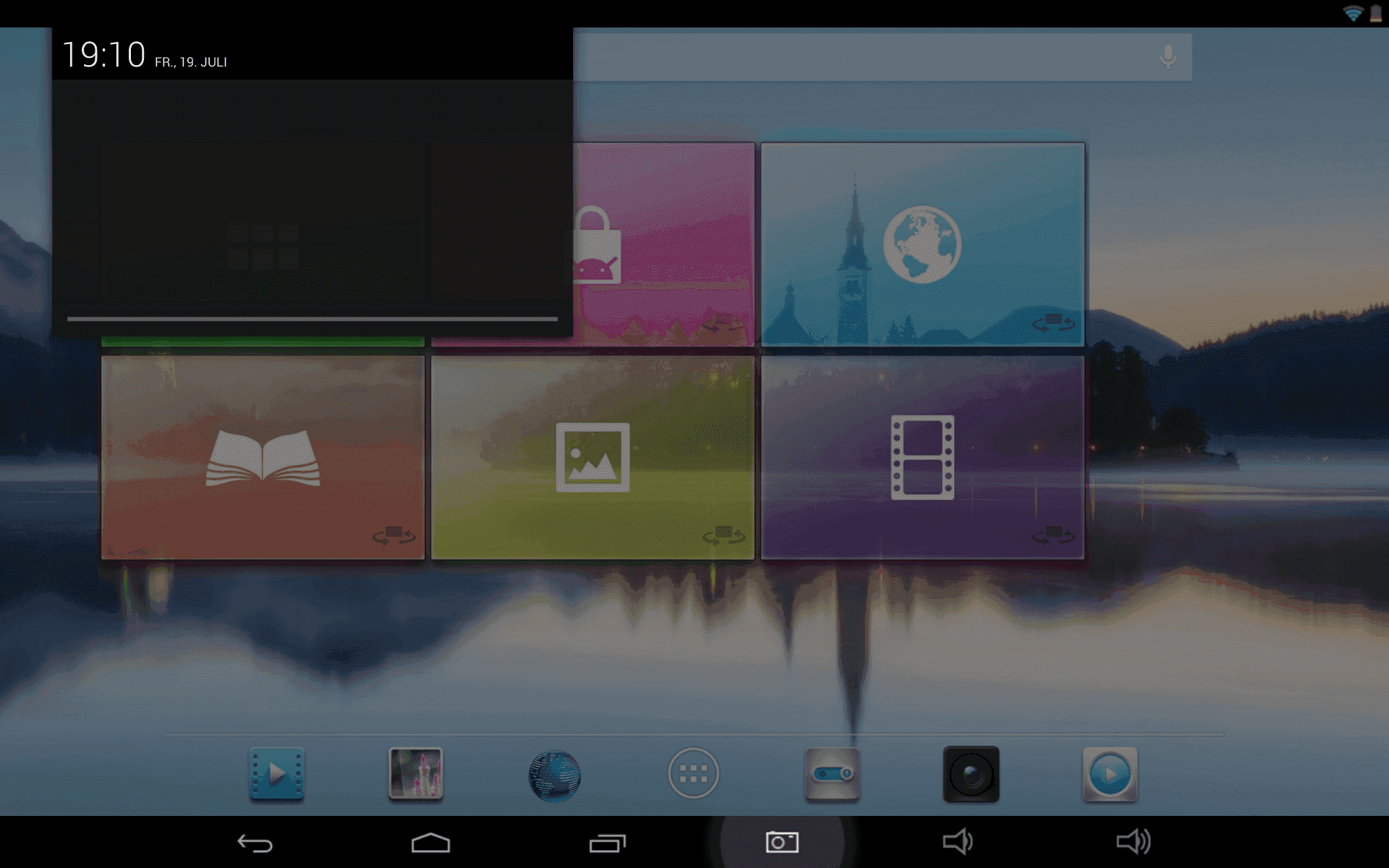1389x868 pixels.
Task: Tap the date FR., 19. JULI
Action: pos(191,62)
